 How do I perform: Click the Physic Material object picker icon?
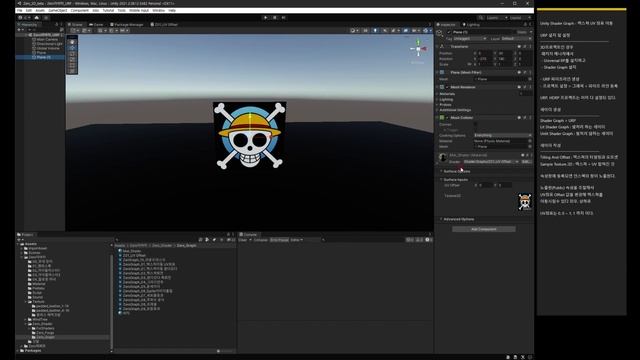point(530,141)
